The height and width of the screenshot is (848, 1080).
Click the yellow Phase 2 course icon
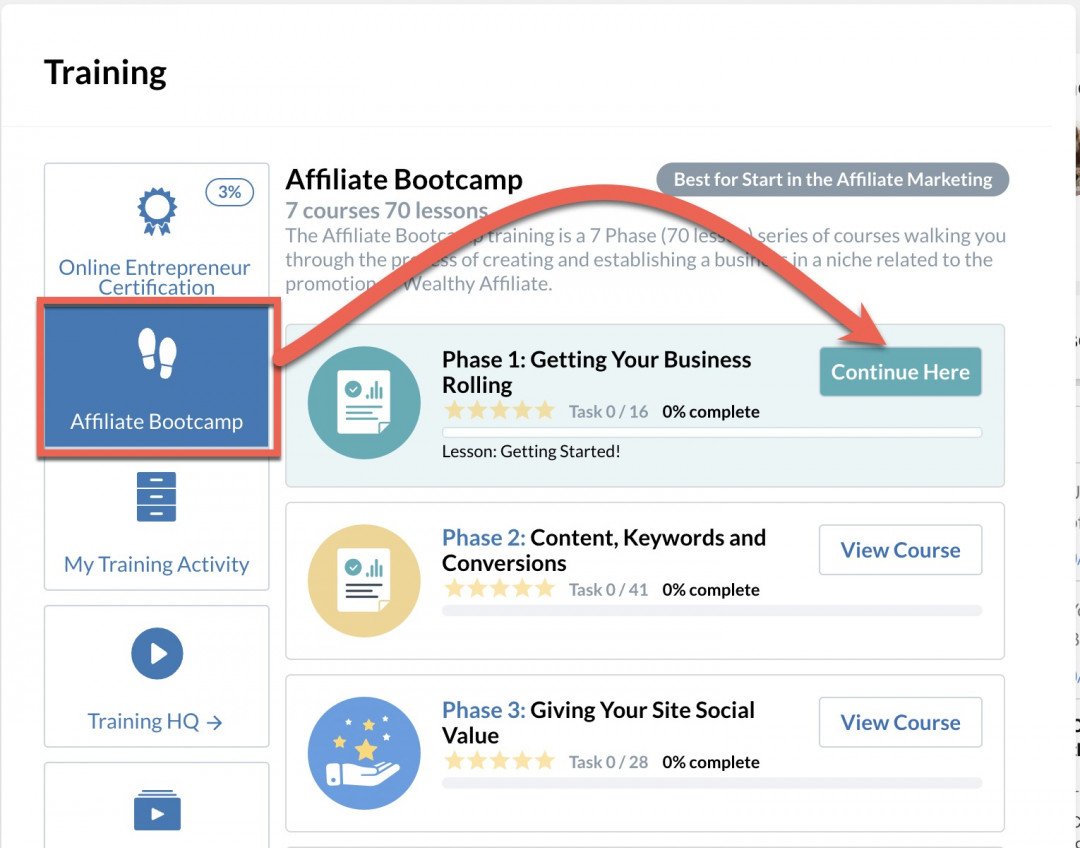coord(364,581)
